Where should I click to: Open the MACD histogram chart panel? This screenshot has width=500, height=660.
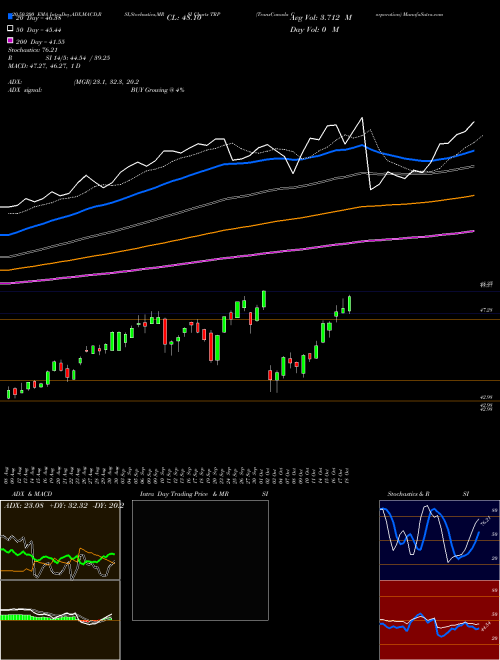pyautogui.click(x=60, y=620)
